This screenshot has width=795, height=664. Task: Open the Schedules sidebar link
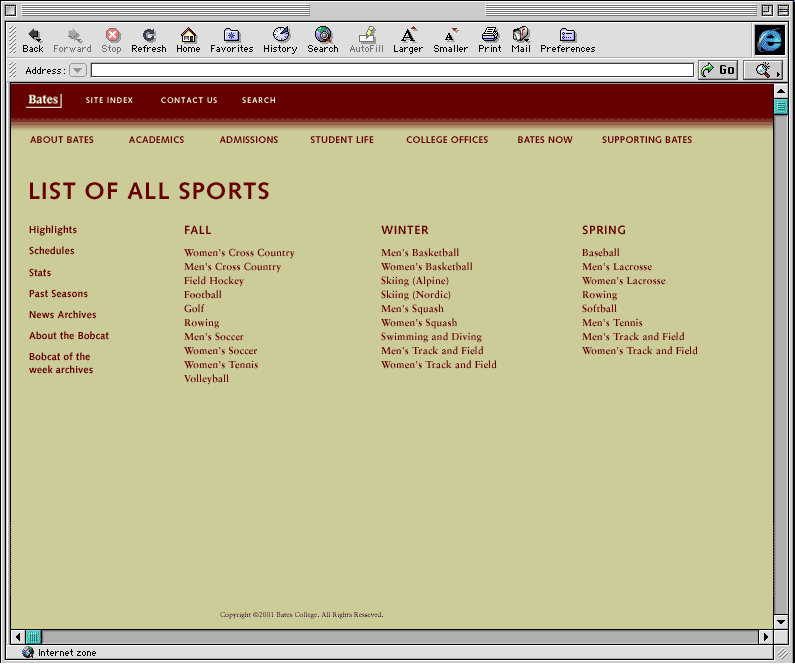(51, 250)
